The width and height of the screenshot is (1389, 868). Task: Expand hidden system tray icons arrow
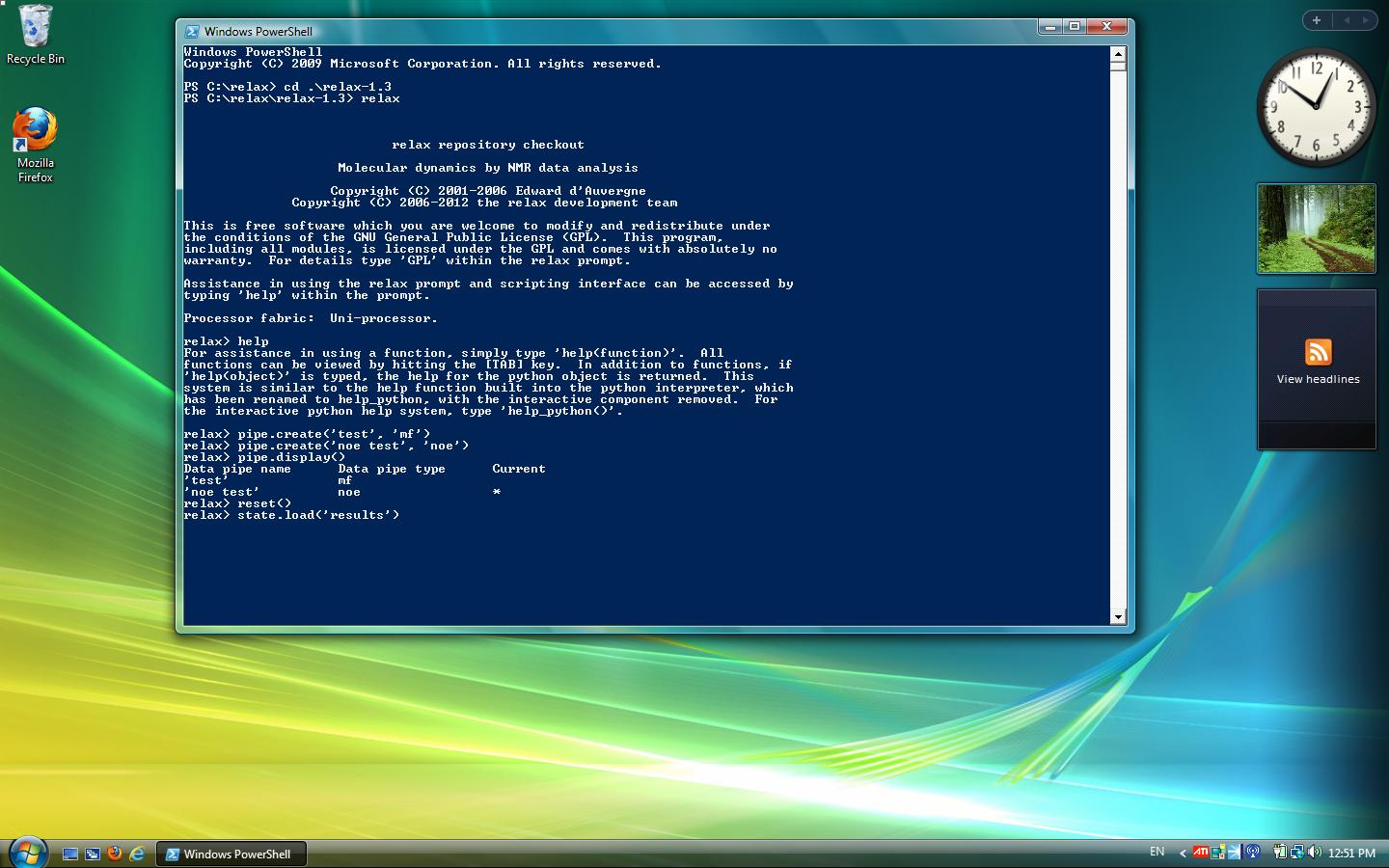[x=1183, y=853]
